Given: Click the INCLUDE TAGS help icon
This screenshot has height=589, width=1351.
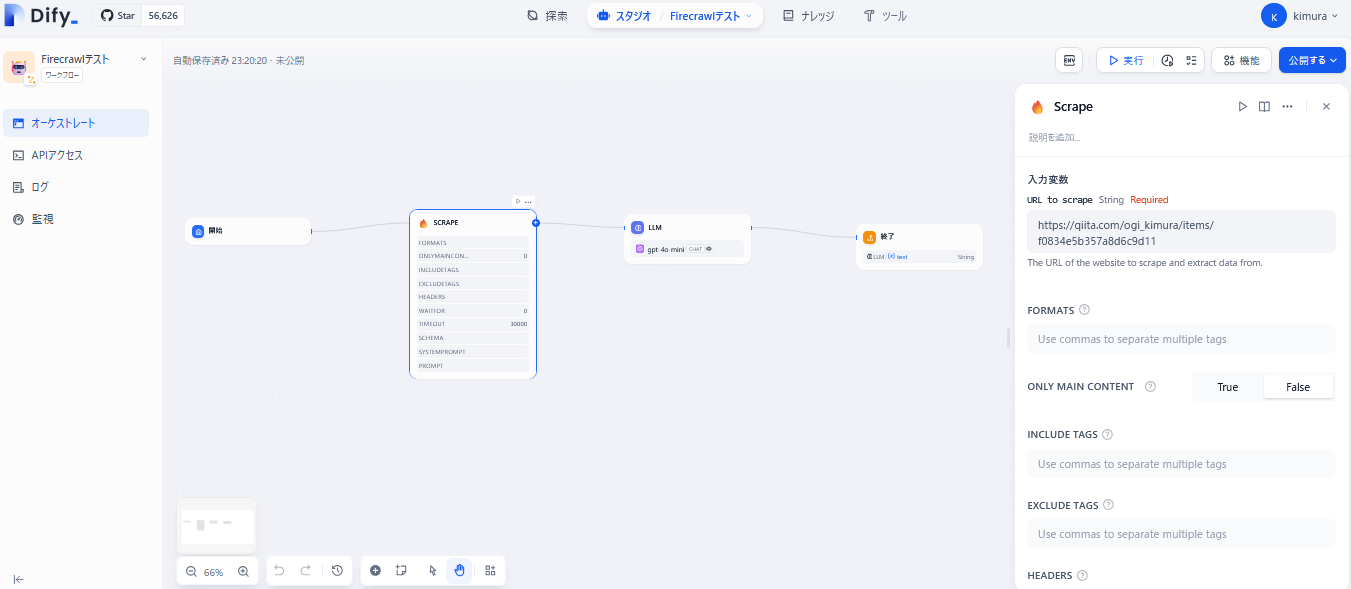Looking at the screenshot, I should pyautogui.click(x=1107, y=434).
